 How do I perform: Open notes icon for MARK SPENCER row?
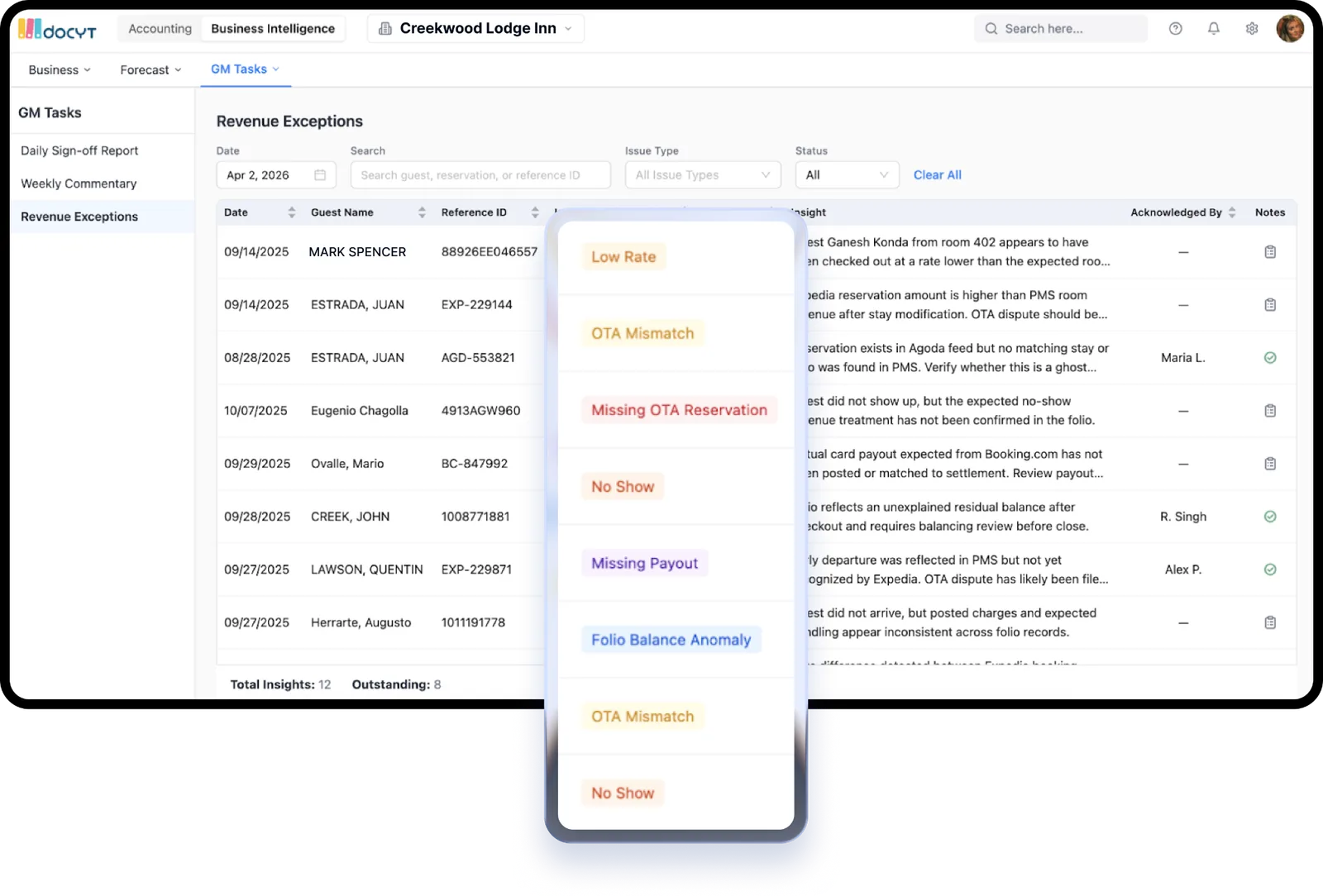pyautogui.click(x=1270, y=252)
